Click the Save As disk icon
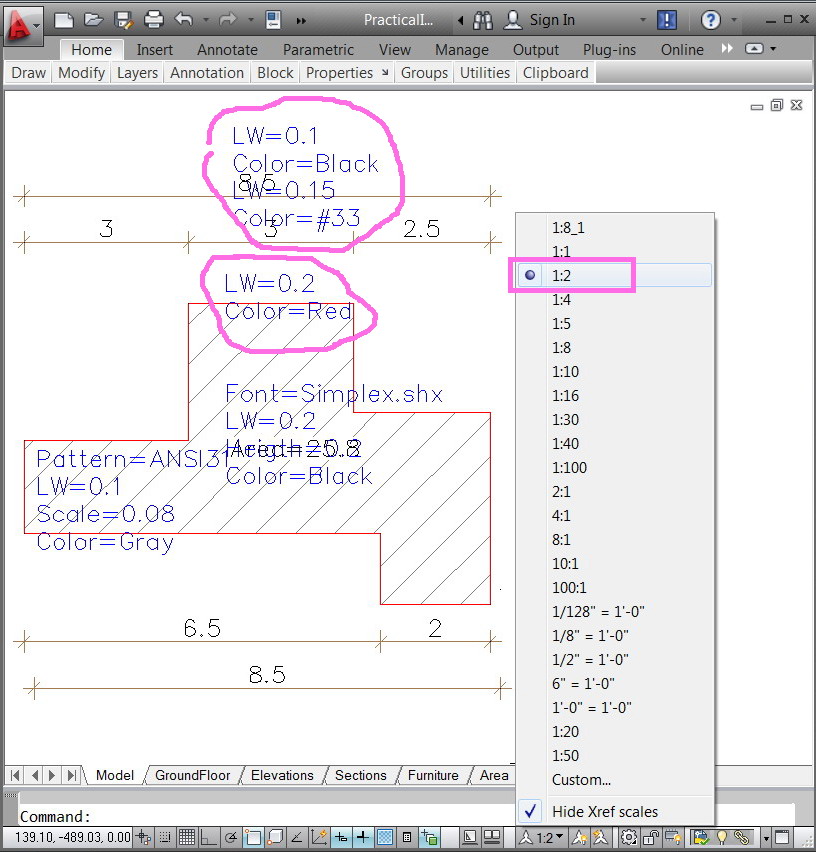 [124, 20]
